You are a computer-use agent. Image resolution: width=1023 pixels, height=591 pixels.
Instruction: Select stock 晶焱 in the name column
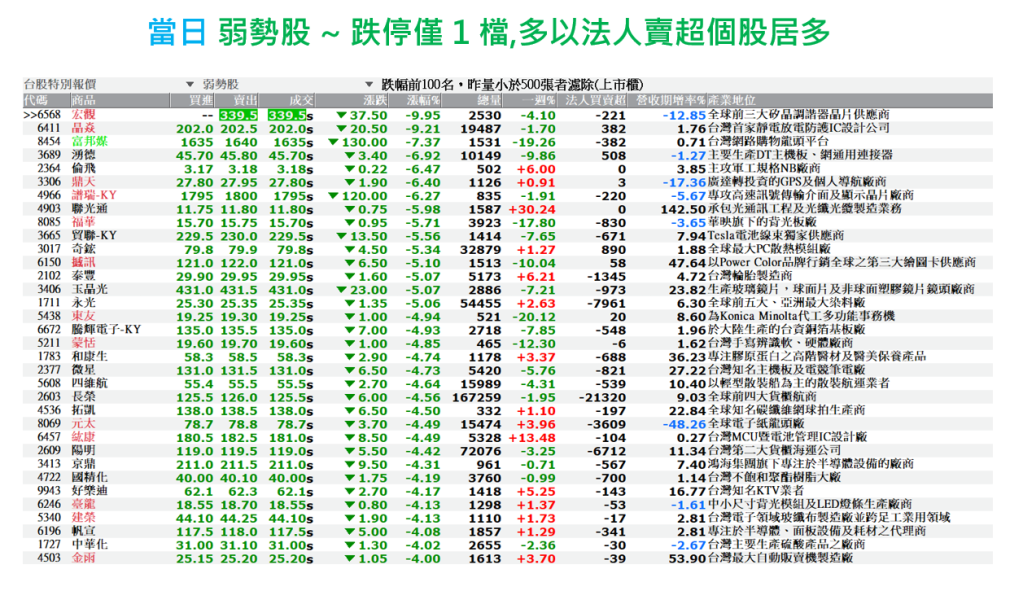click(84, 129)
